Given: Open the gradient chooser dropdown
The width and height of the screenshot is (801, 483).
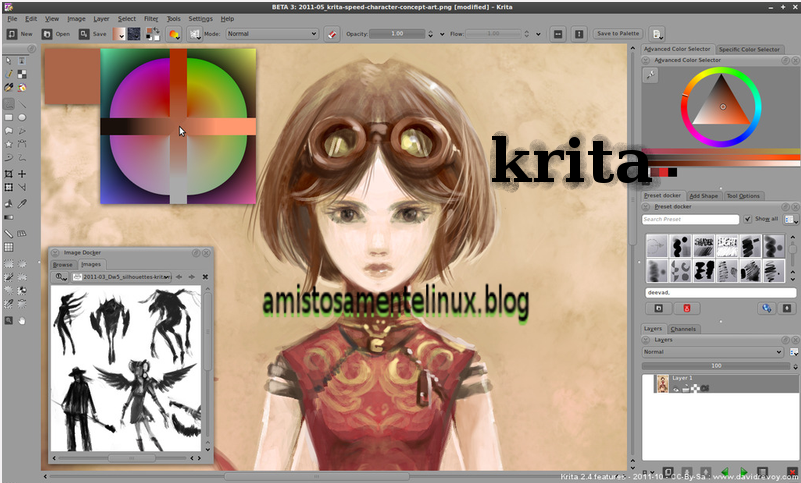Looking at the screenshot, I should click(x=119, y=34).
